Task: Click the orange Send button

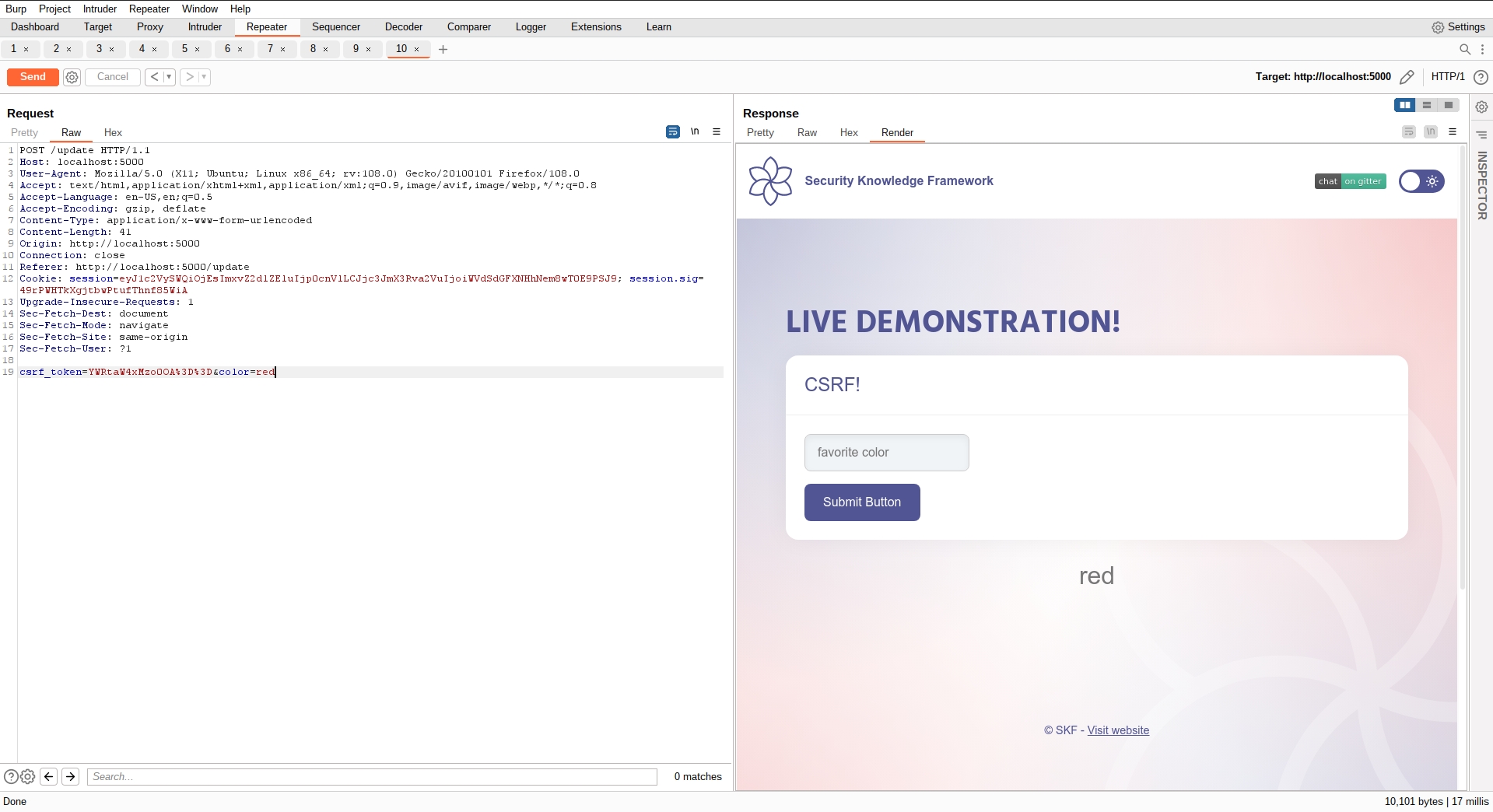Action: tap(33, 77)
